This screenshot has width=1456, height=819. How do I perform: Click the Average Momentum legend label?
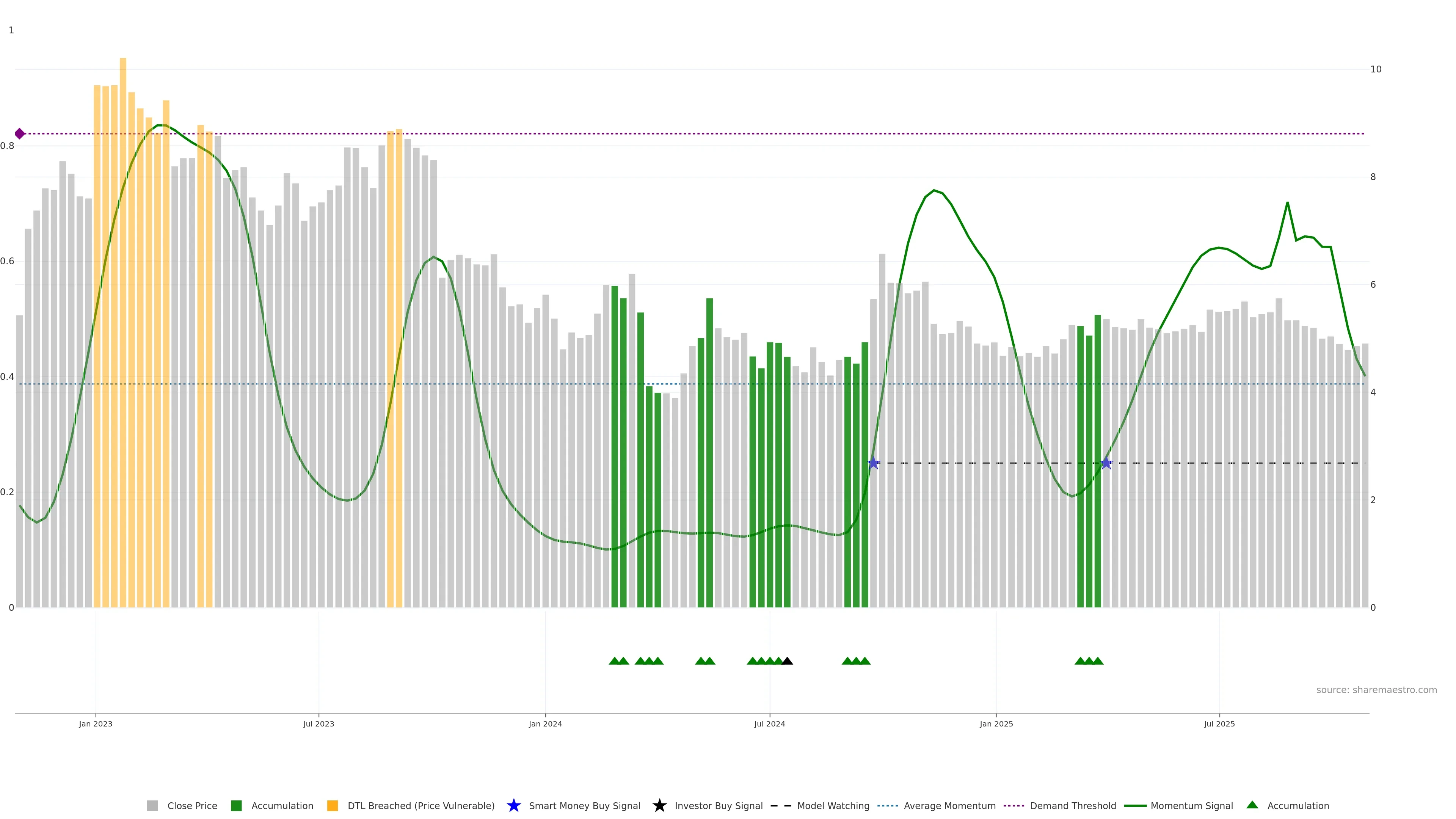point(949,805)
